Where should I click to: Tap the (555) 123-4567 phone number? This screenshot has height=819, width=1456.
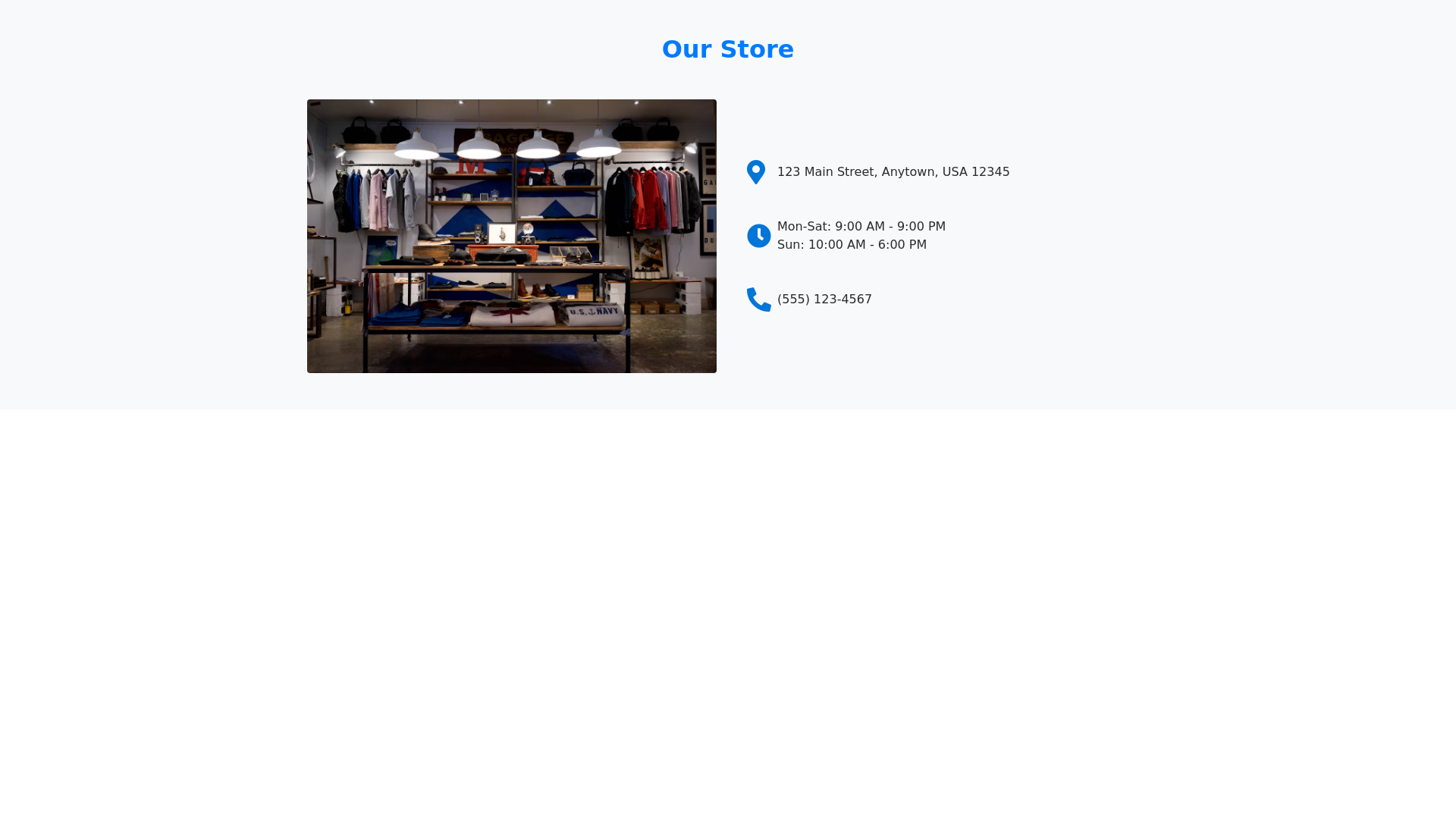[x=824, y=300]
